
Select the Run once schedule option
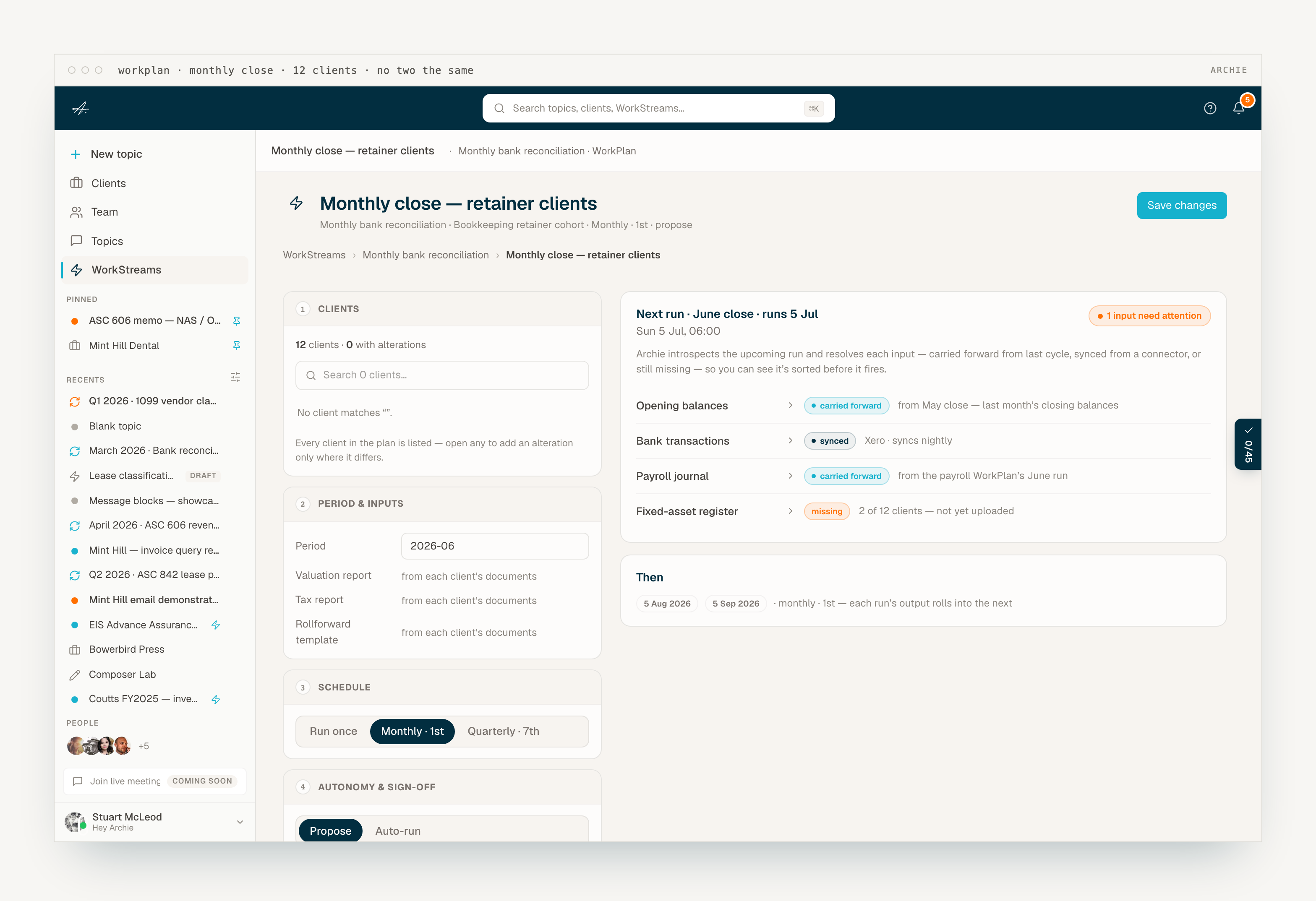coord(333,731)
